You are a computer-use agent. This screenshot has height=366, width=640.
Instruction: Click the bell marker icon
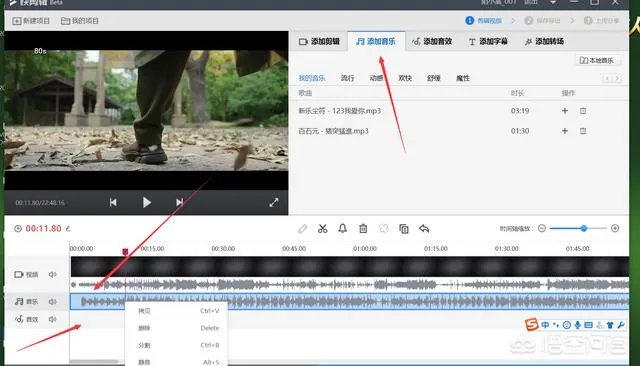pyautogui.click(x=342, y=228)
